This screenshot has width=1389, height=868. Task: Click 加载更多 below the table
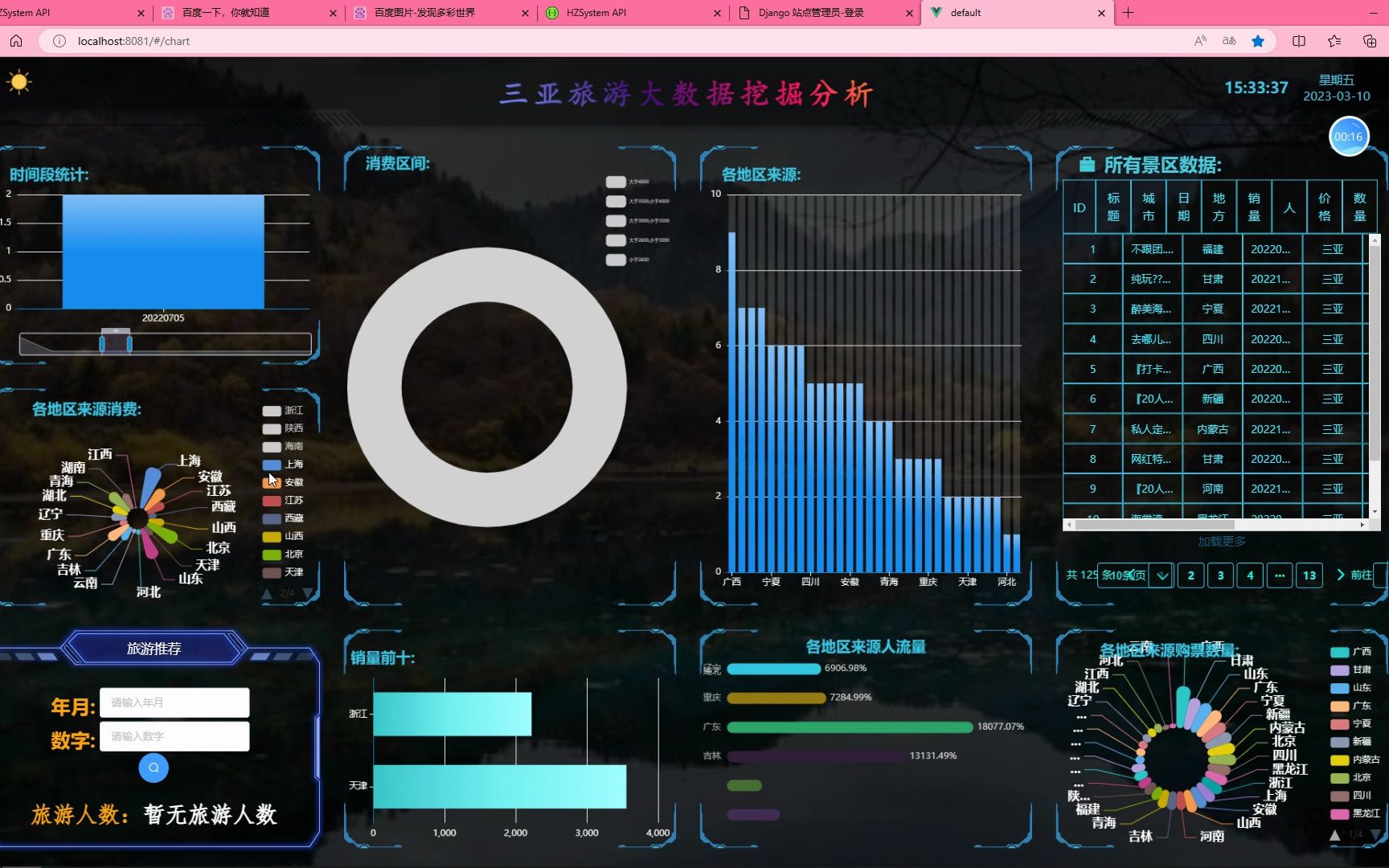point(1222,542)
